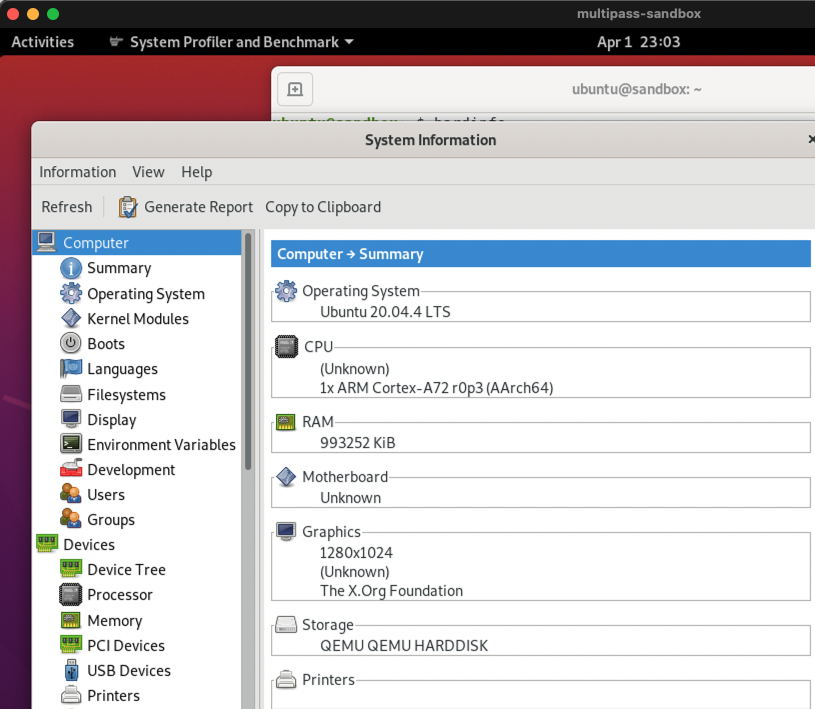Click the Computer category monitor icon

[46, 242]
